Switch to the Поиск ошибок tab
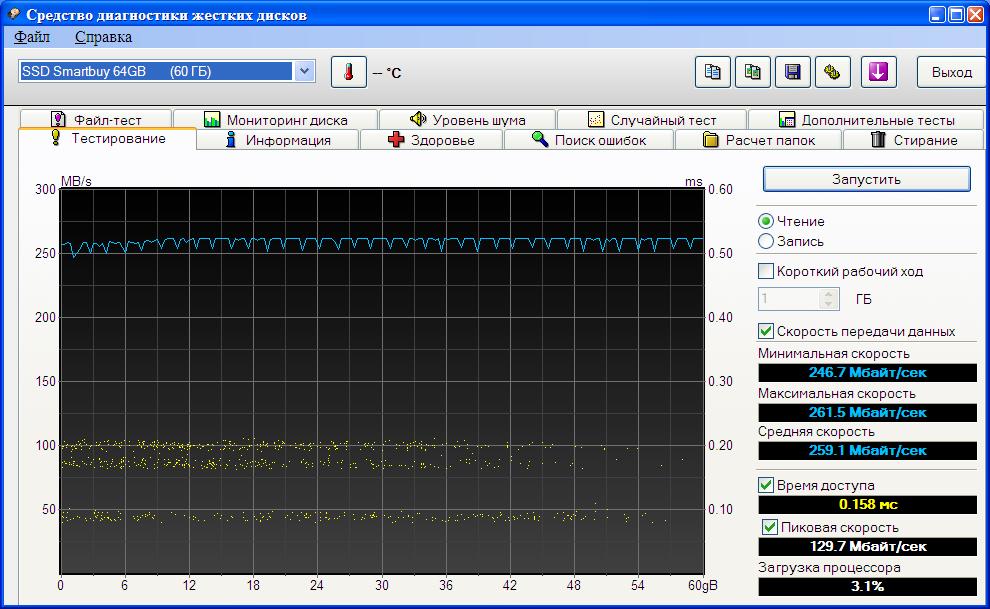990x609 pixels. click(589, 140)
